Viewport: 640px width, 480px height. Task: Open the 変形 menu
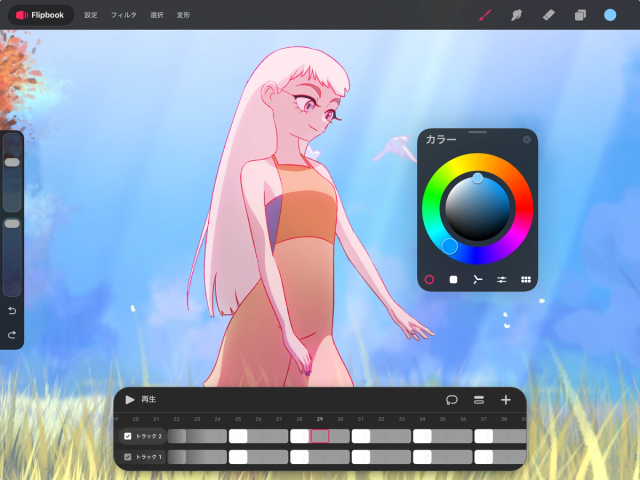coord(183,15)
